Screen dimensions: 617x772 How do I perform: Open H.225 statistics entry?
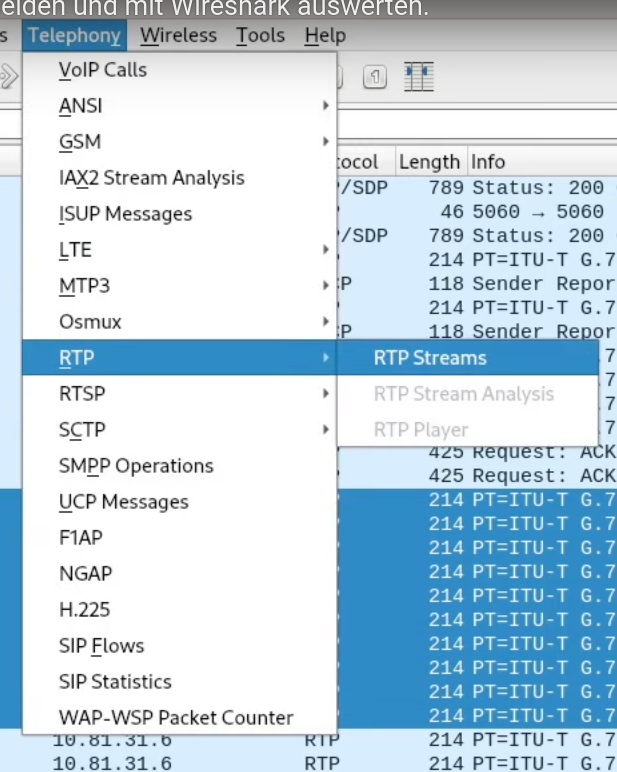[180, 610]
